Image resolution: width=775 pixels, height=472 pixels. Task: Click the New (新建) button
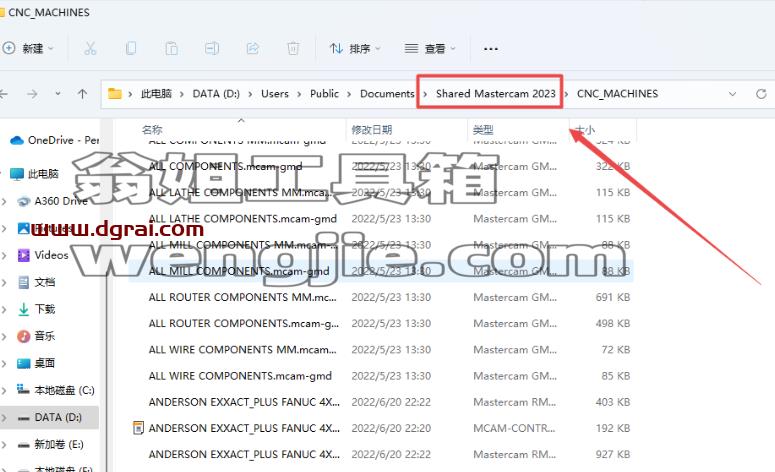pos(28,48)
